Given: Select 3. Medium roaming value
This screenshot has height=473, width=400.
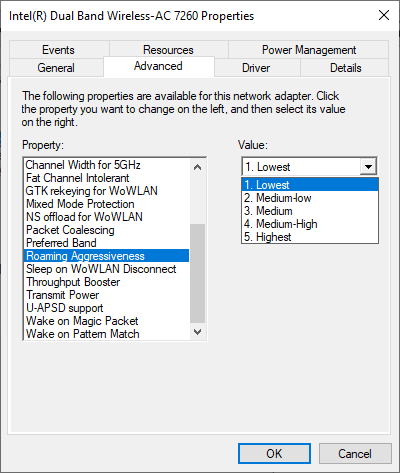Looking at the screenshot, I should click(310, 211).
